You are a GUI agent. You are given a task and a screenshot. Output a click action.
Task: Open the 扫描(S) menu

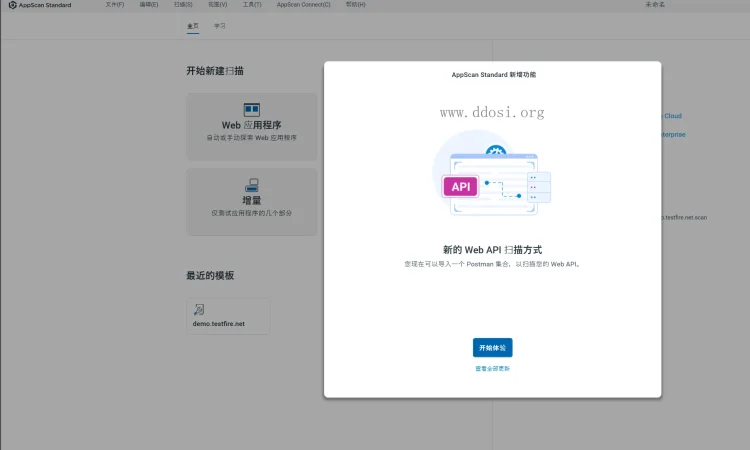tap(183, 4)
